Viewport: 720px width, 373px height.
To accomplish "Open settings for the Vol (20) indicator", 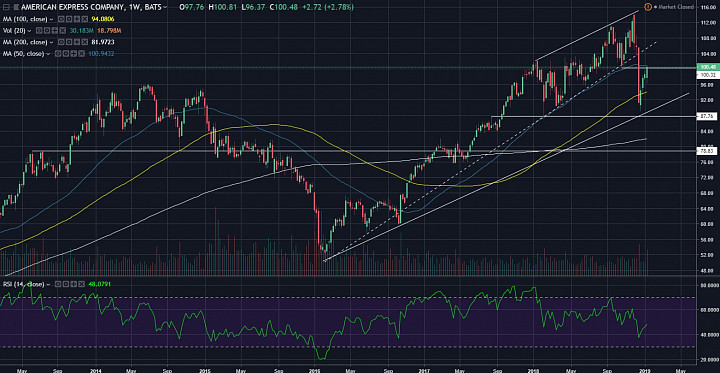I will pos(47,30).
